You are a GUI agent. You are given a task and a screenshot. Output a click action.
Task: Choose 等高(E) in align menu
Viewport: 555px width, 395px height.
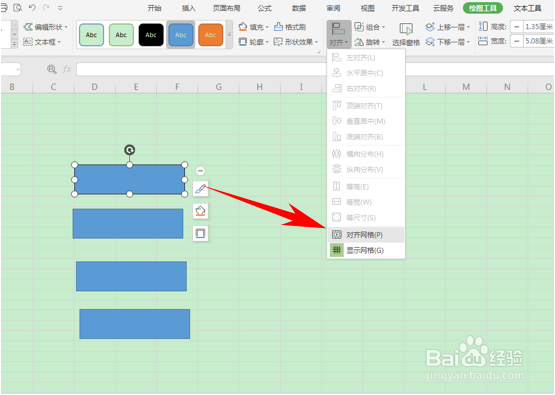(x=366, y=187)
